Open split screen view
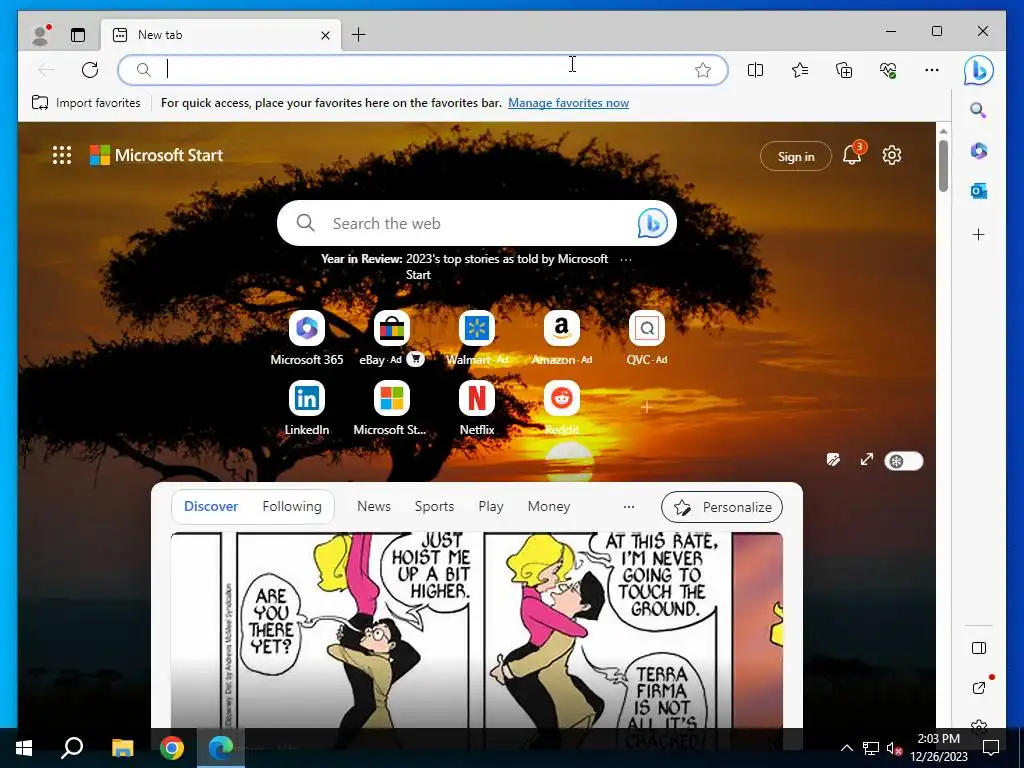 (755, 70)
